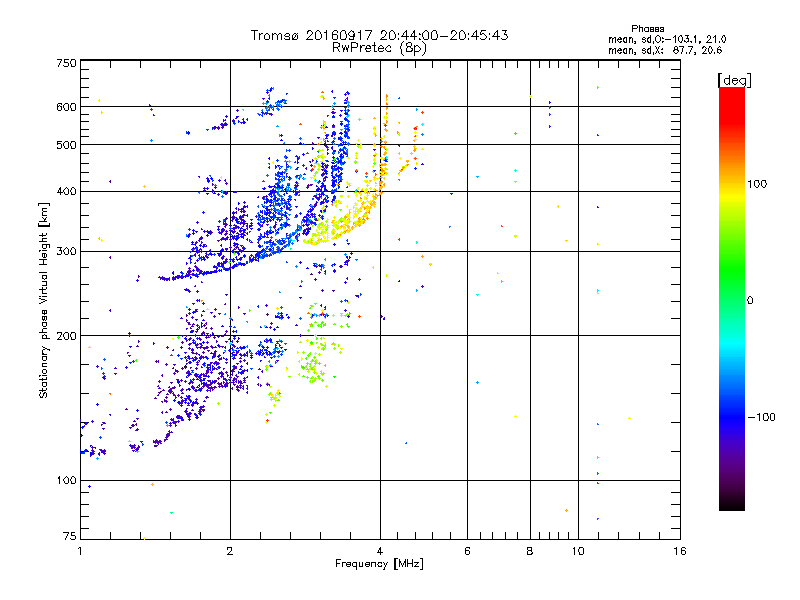Click x-axis tick label '2'

click(x=230, y=551)
